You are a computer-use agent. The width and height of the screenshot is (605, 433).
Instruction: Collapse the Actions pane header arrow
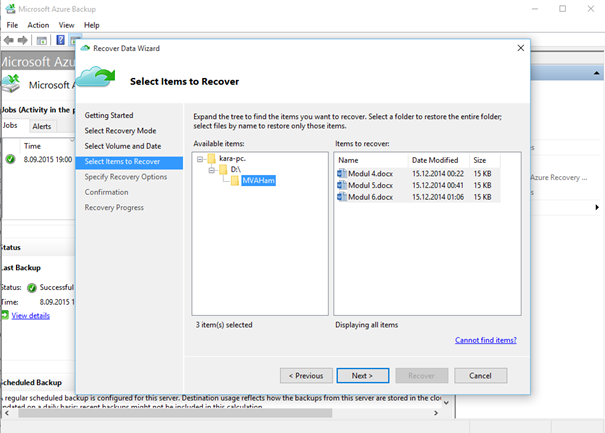[597, 73]
